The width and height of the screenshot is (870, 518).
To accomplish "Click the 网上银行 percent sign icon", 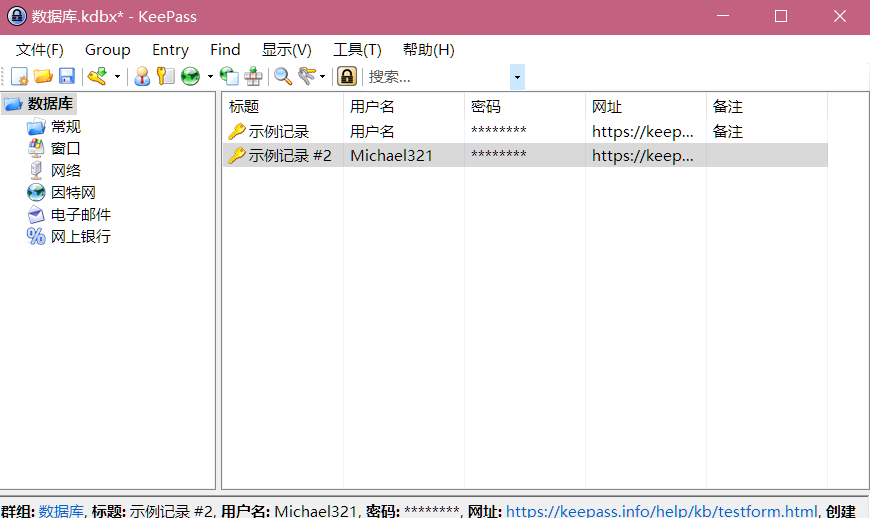I will (36, 236).
